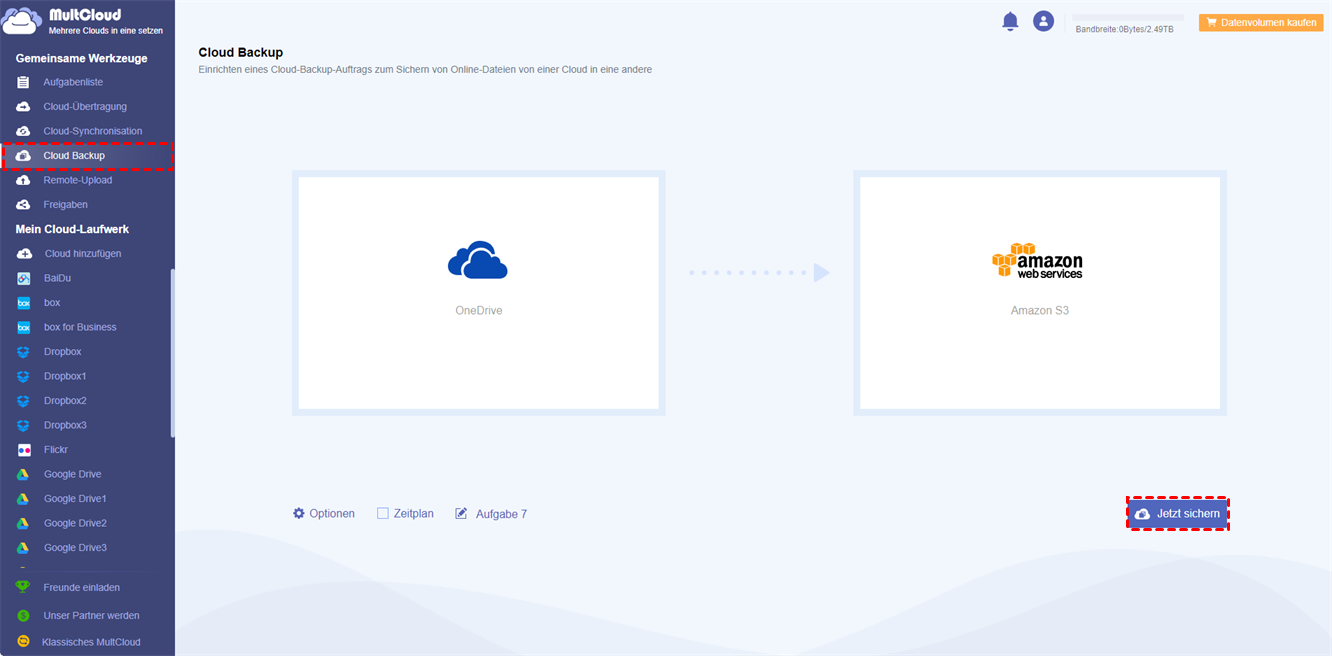Screen dimensions: 1332x656
Task: Select the Google Drive1 entry
Action: [x=75, y=499]
